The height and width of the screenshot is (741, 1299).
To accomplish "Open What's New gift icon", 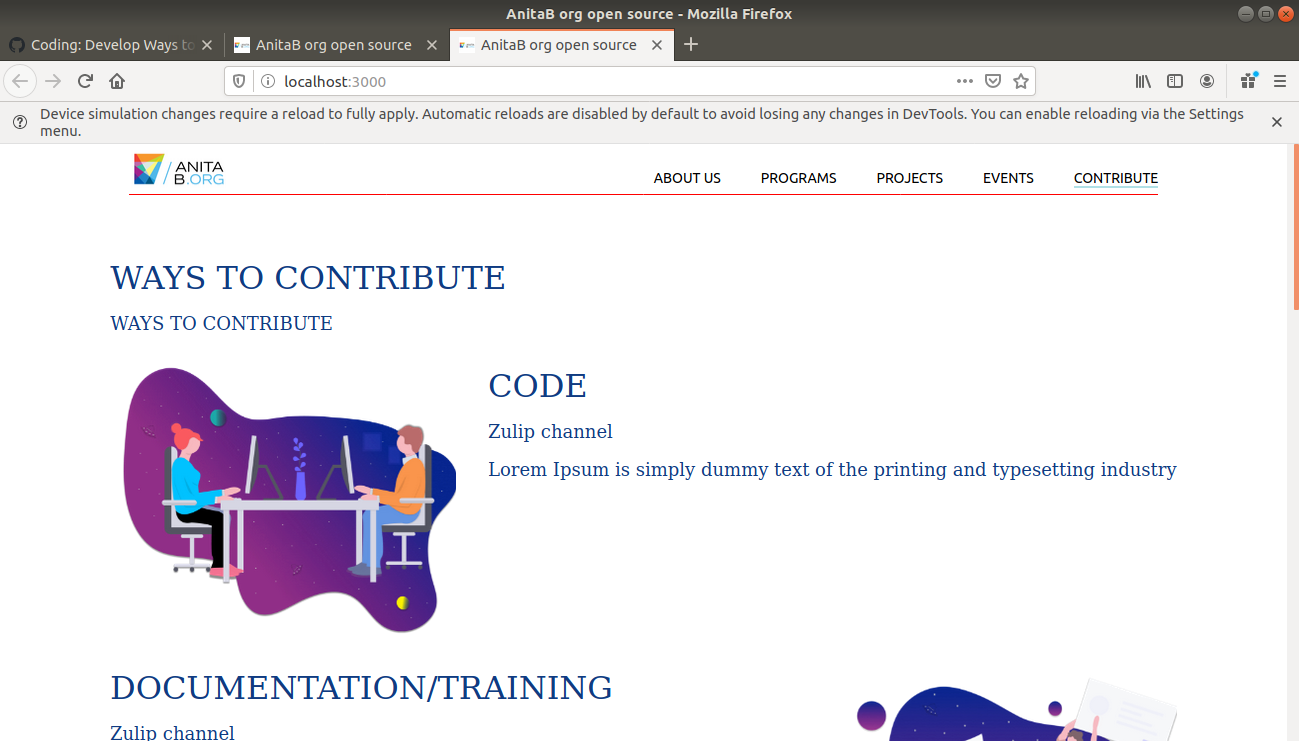I will 1247,81.
